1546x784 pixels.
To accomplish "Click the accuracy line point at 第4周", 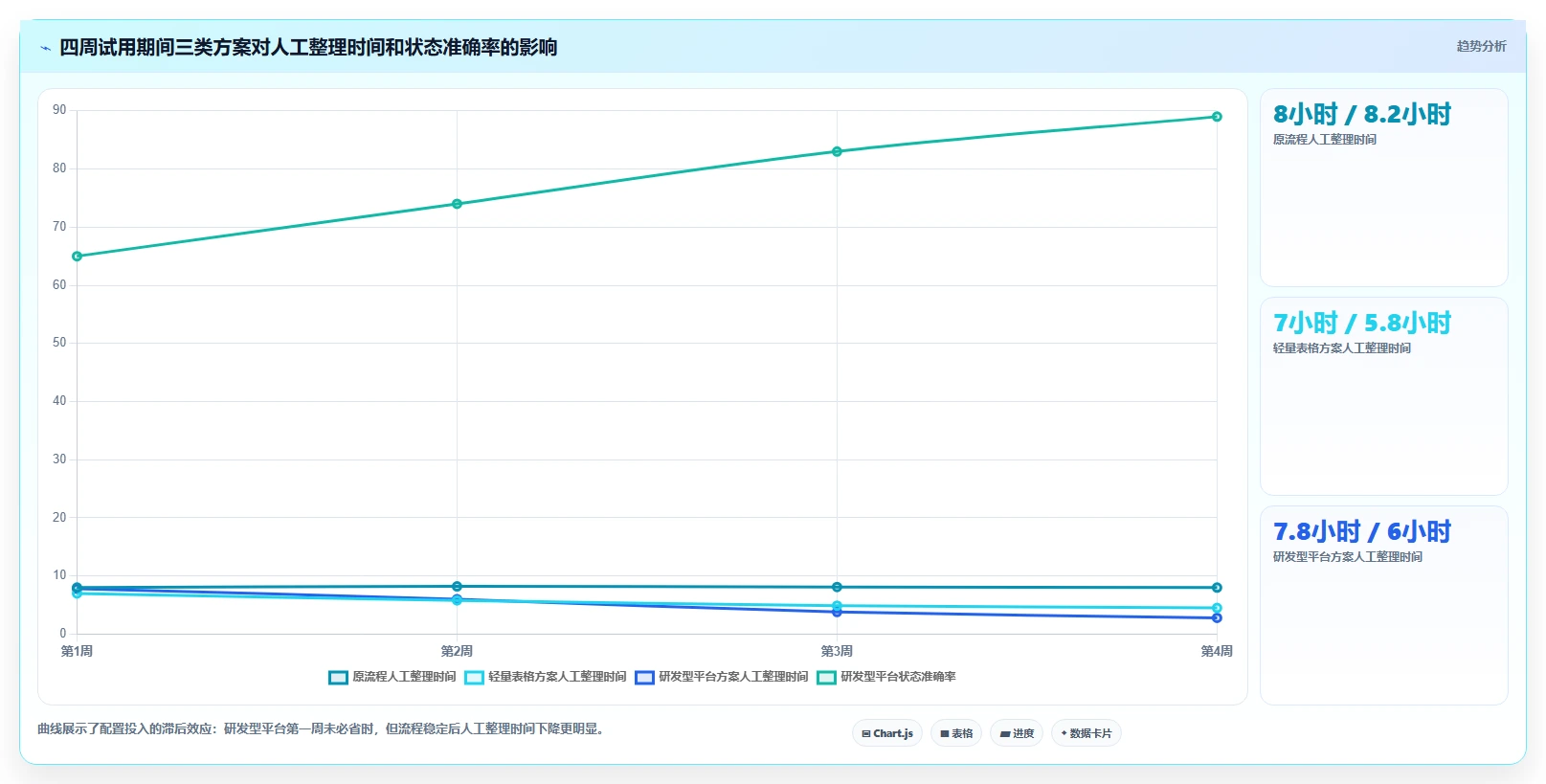I will 1217,117.
